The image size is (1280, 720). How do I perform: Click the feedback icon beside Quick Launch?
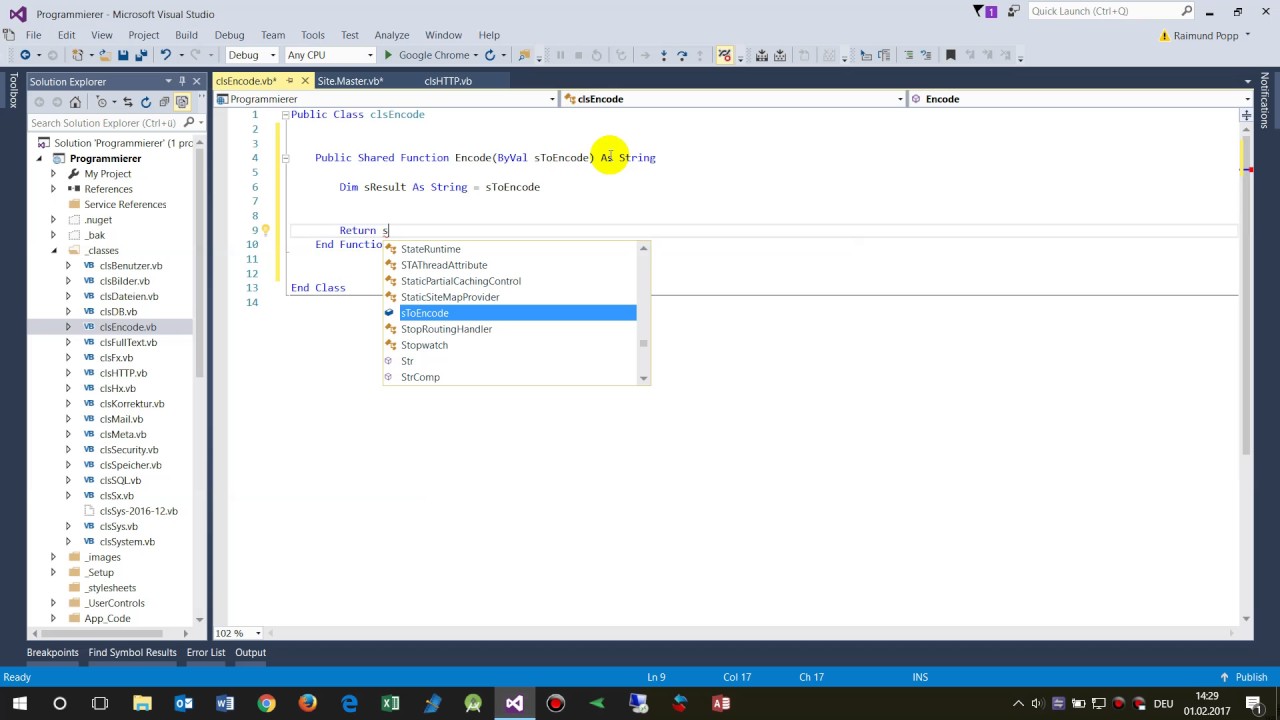click(x=1014, y=12)
